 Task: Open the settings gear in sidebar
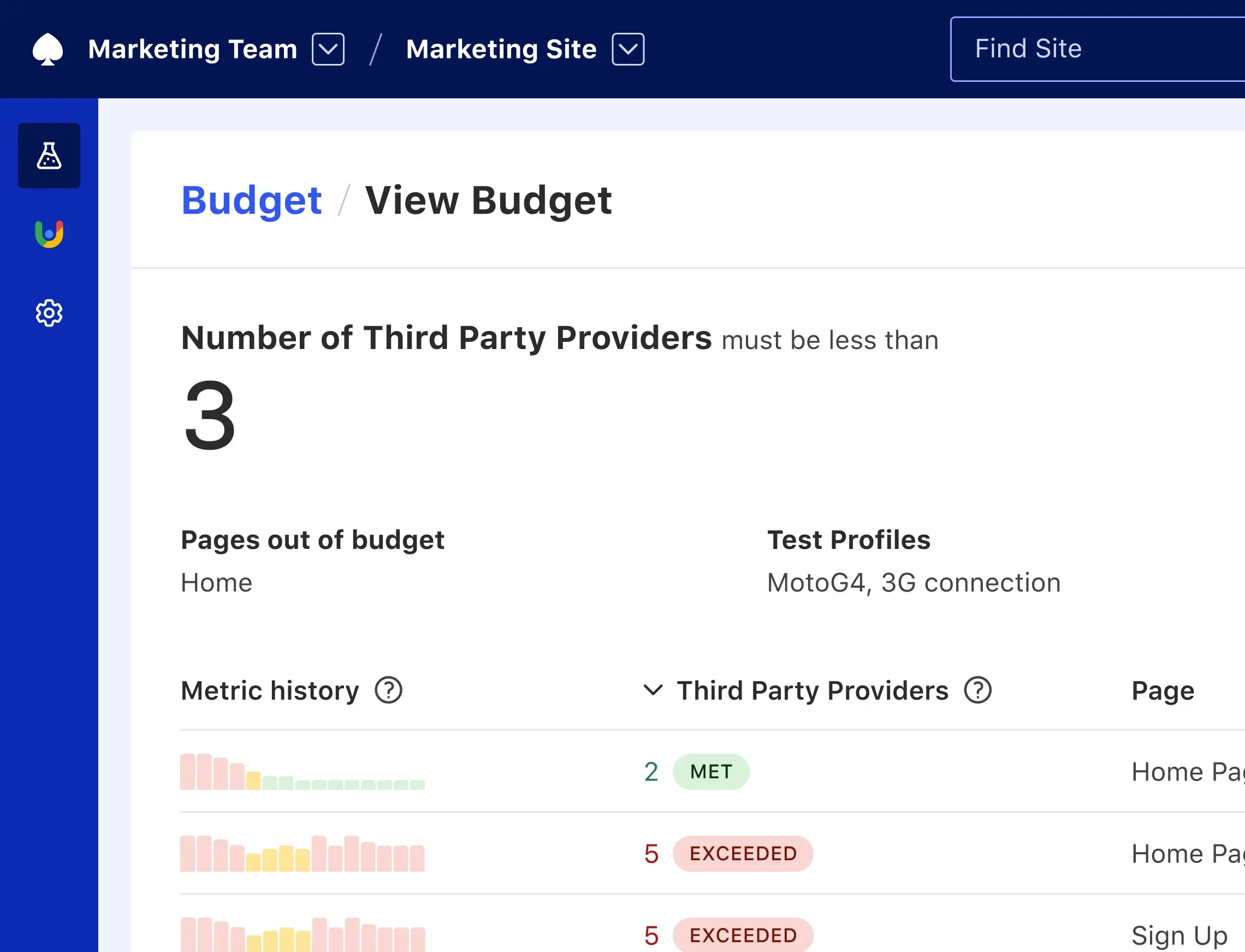(x=49, y=313)
